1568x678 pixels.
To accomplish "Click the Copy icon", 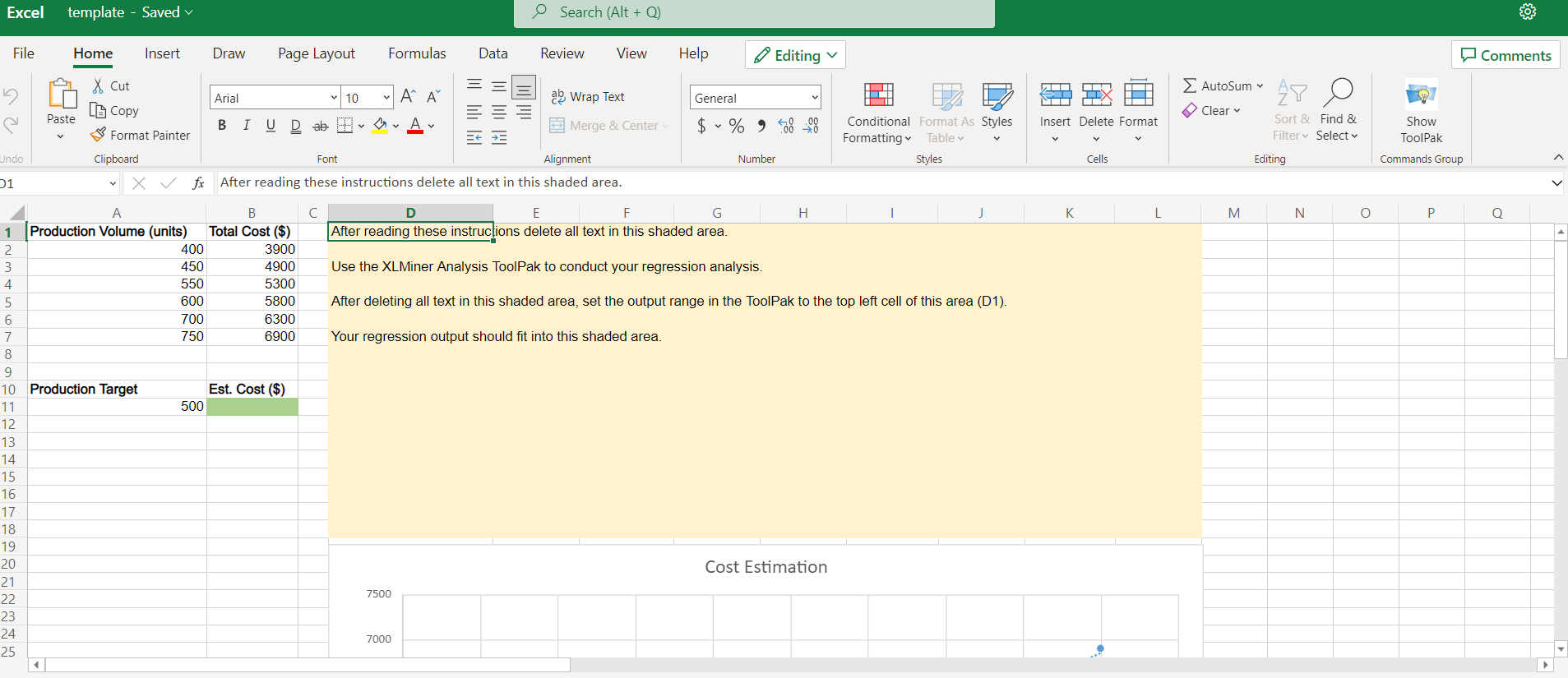I will point(98,110).
